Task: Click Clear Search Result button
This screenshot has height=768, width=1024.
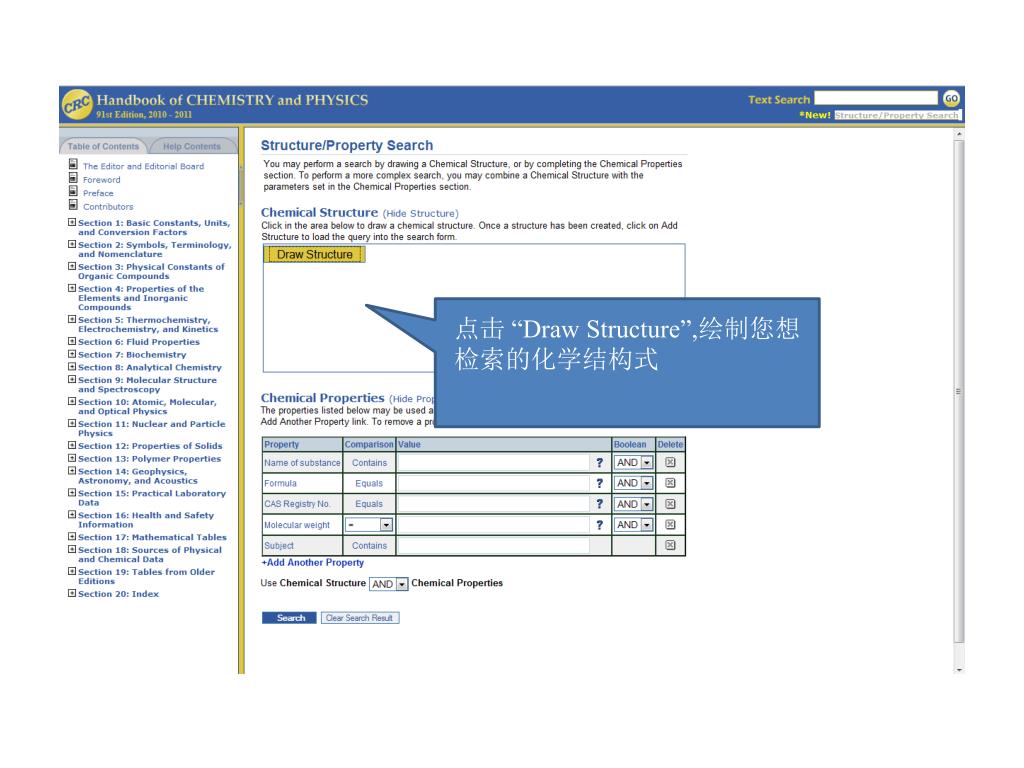Action: click(359, 618)
